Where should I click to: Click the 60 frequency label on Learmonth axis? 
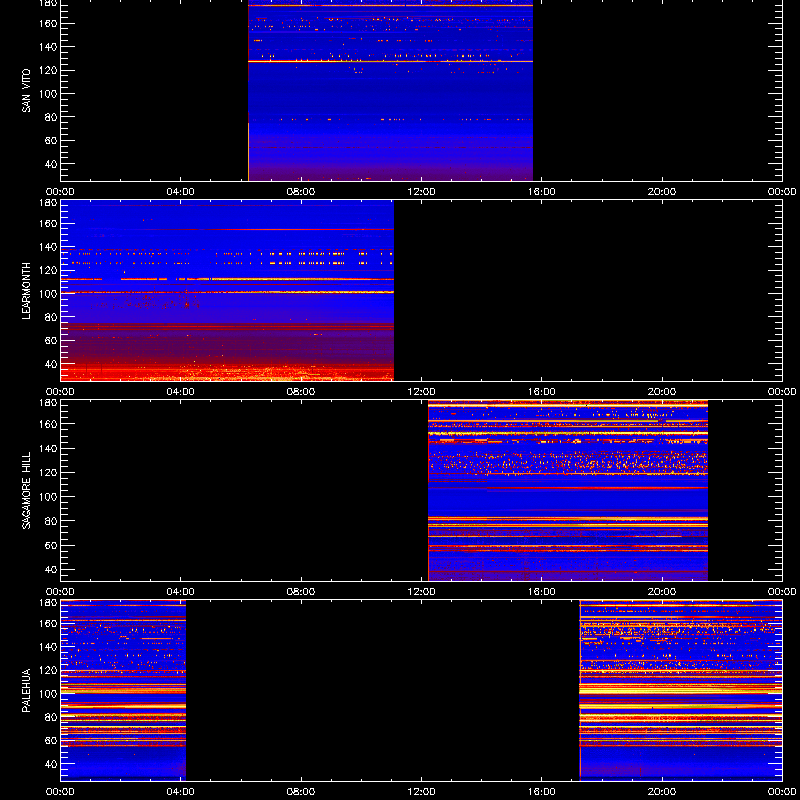click(x=52, y=341)
